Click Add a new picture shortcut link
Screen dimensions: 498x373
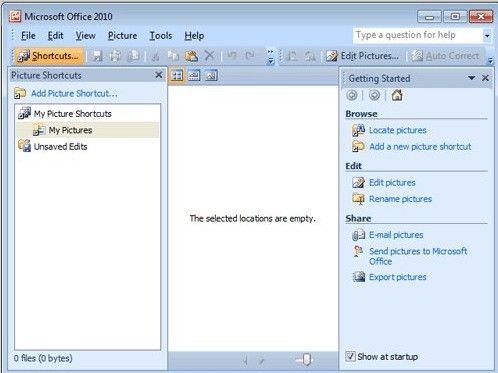click(420, 147)
